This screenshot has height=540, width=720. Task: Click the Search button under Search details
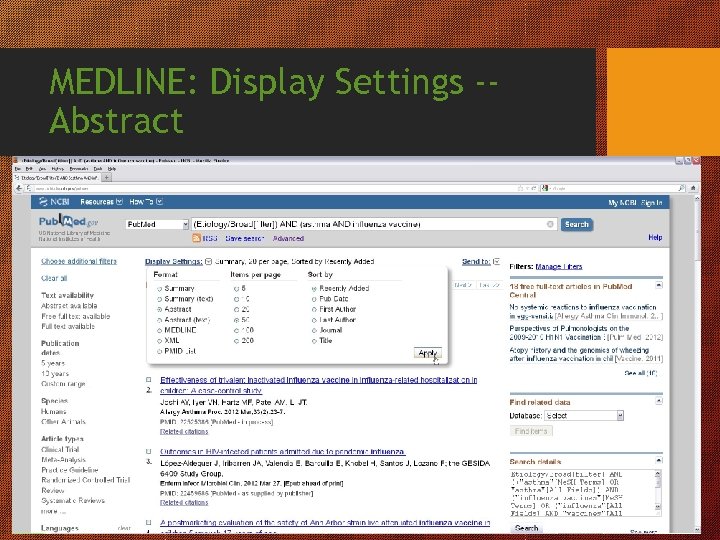point(526,528)
